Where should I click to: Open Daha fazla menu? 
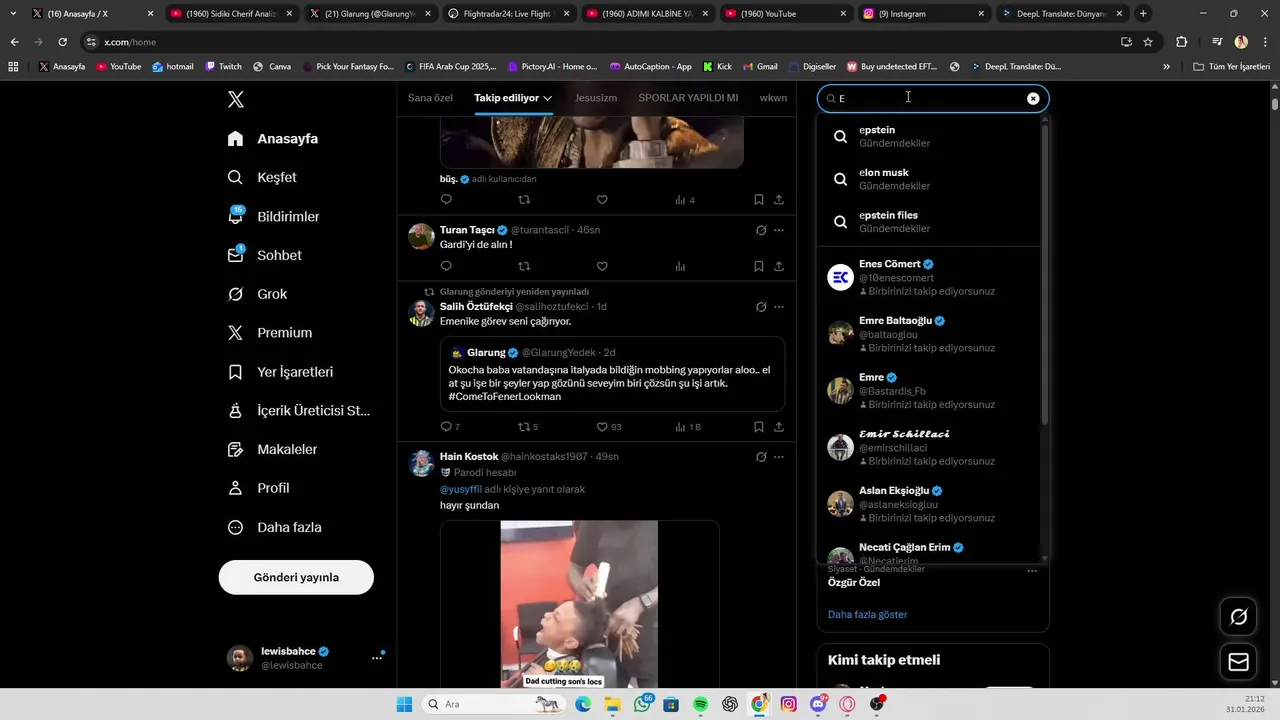coord(274,527)
